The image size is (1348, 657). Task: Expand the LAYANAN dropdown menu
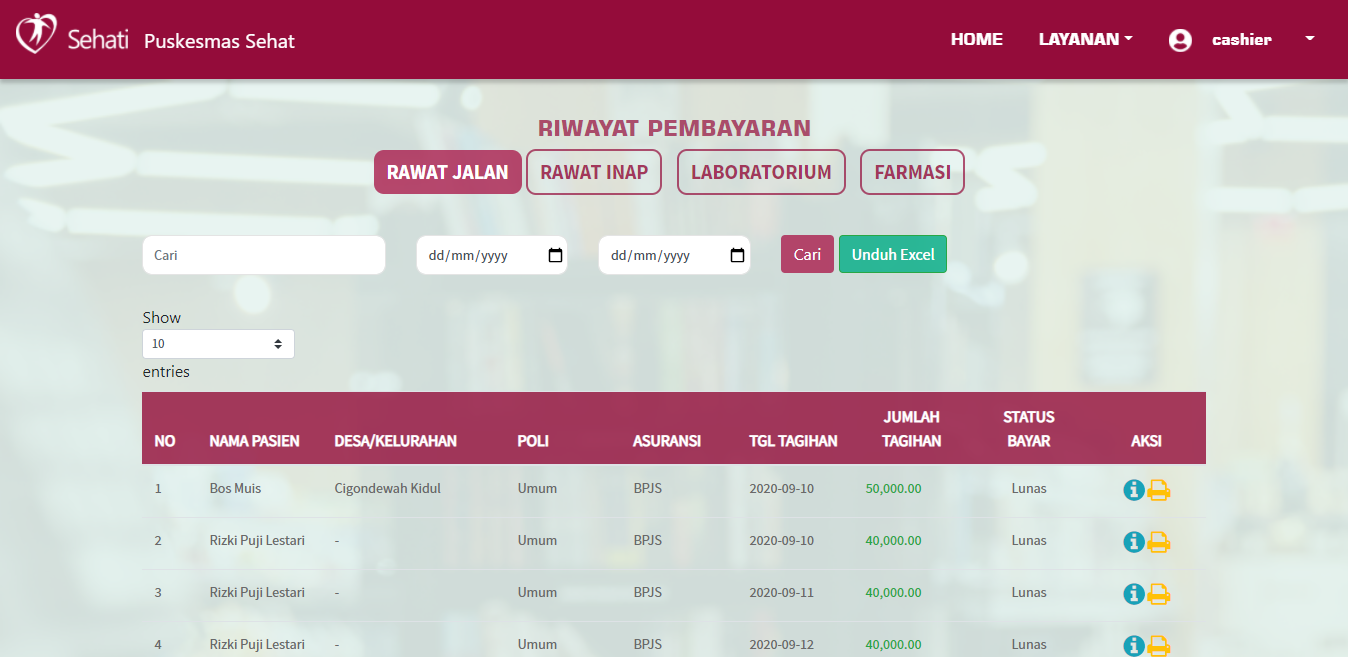point(1085,39)
